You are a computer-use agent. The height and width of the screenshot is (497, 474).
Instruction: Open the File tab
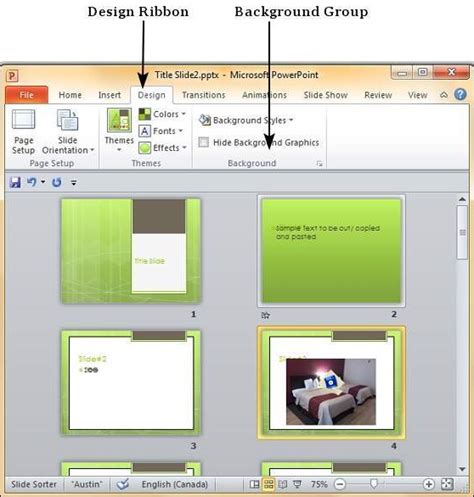(x=26, y=95)
